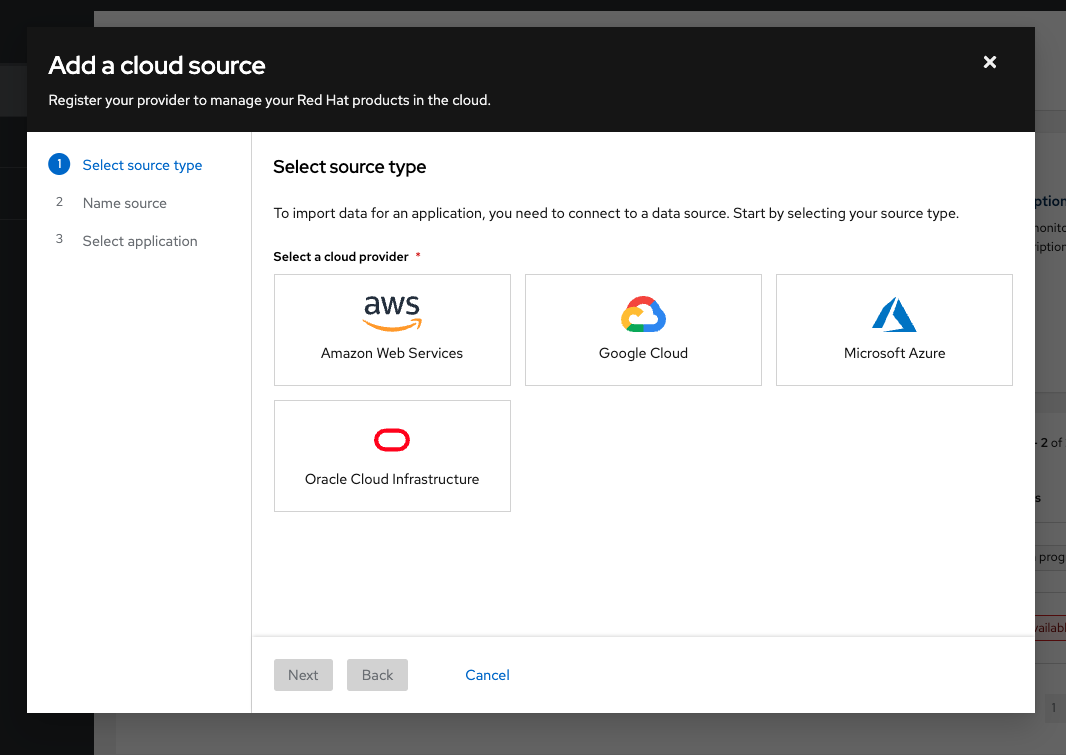Click the blue step 1 number badge
Screen dimensions: 1066x755
click(59, 165)
